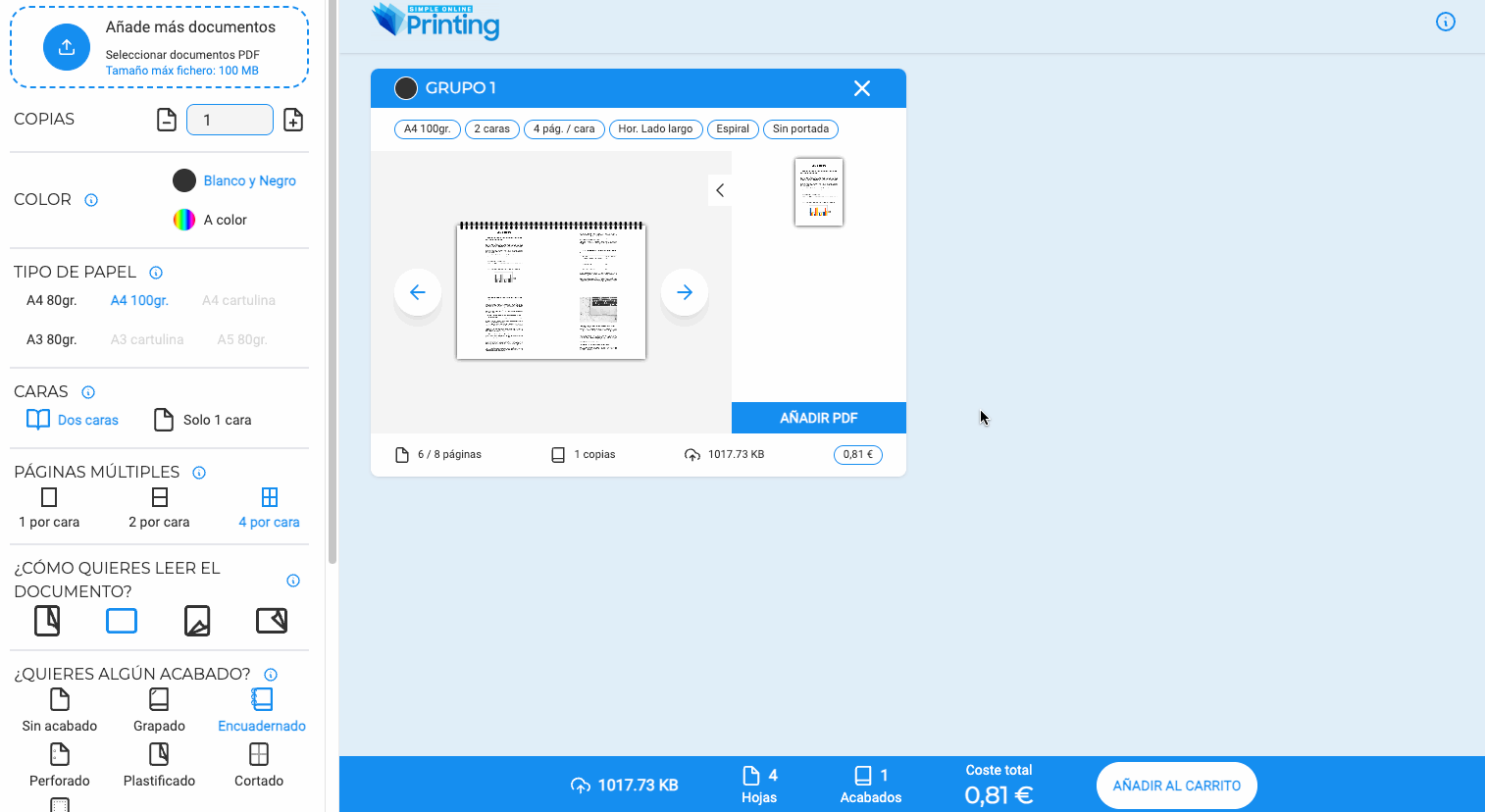The height and width of the screenshot is (812, 1485).
Task: Click the Hojas sheet count in footer
Action: click(759, 785)
